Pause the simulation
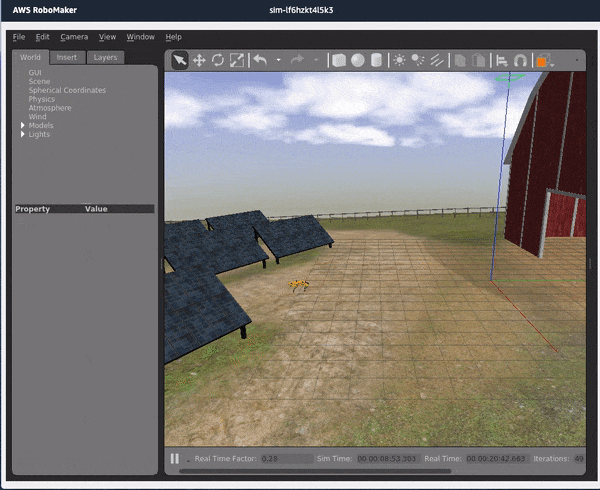600x490 pixels. pyautogui.click(x=174, y=459)
